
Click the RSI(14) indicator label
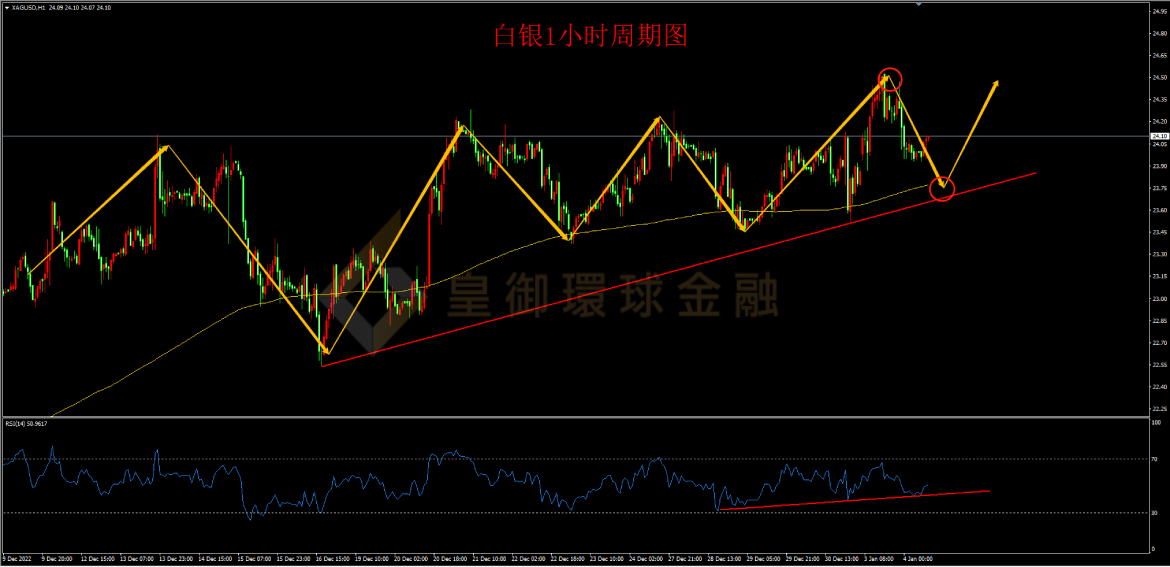click(27, 424)
